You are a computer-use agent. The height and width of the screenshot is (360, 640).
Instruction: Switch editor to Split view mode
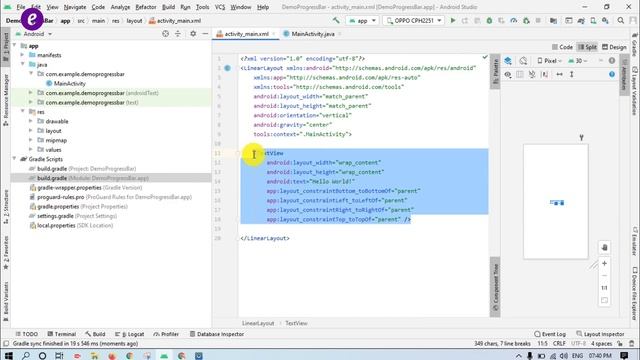point(587,47)
